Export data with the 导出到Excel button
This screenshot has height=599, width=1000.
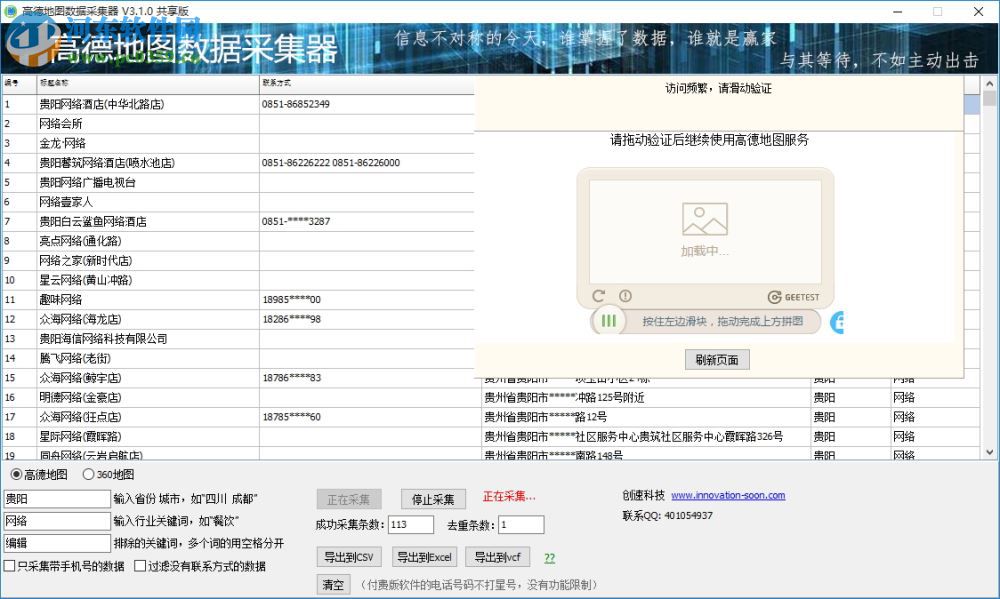(423, 557)
